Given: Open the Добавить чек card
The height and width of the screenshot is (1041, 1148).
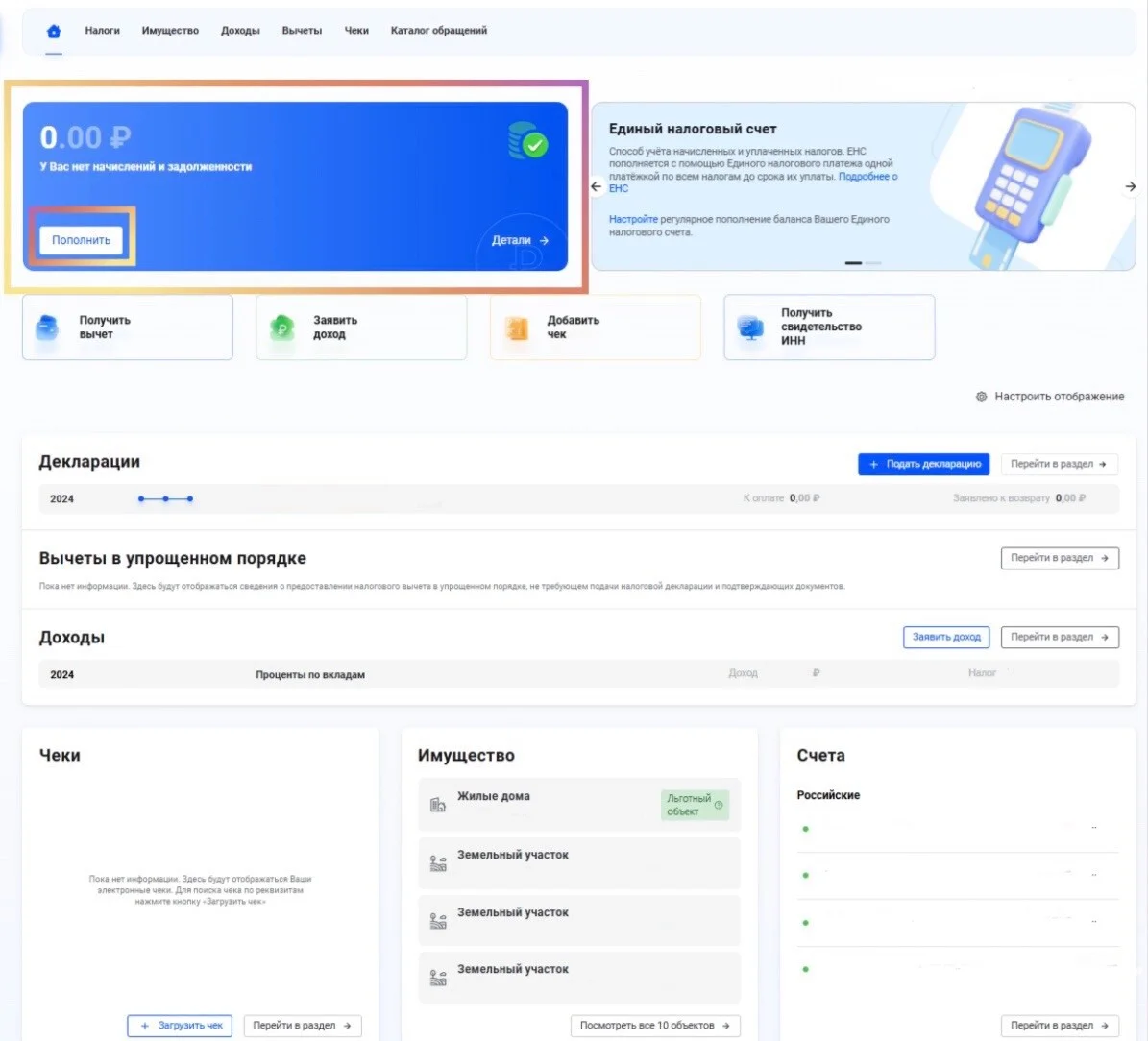Looking at the screenshot, I should 596,327.
